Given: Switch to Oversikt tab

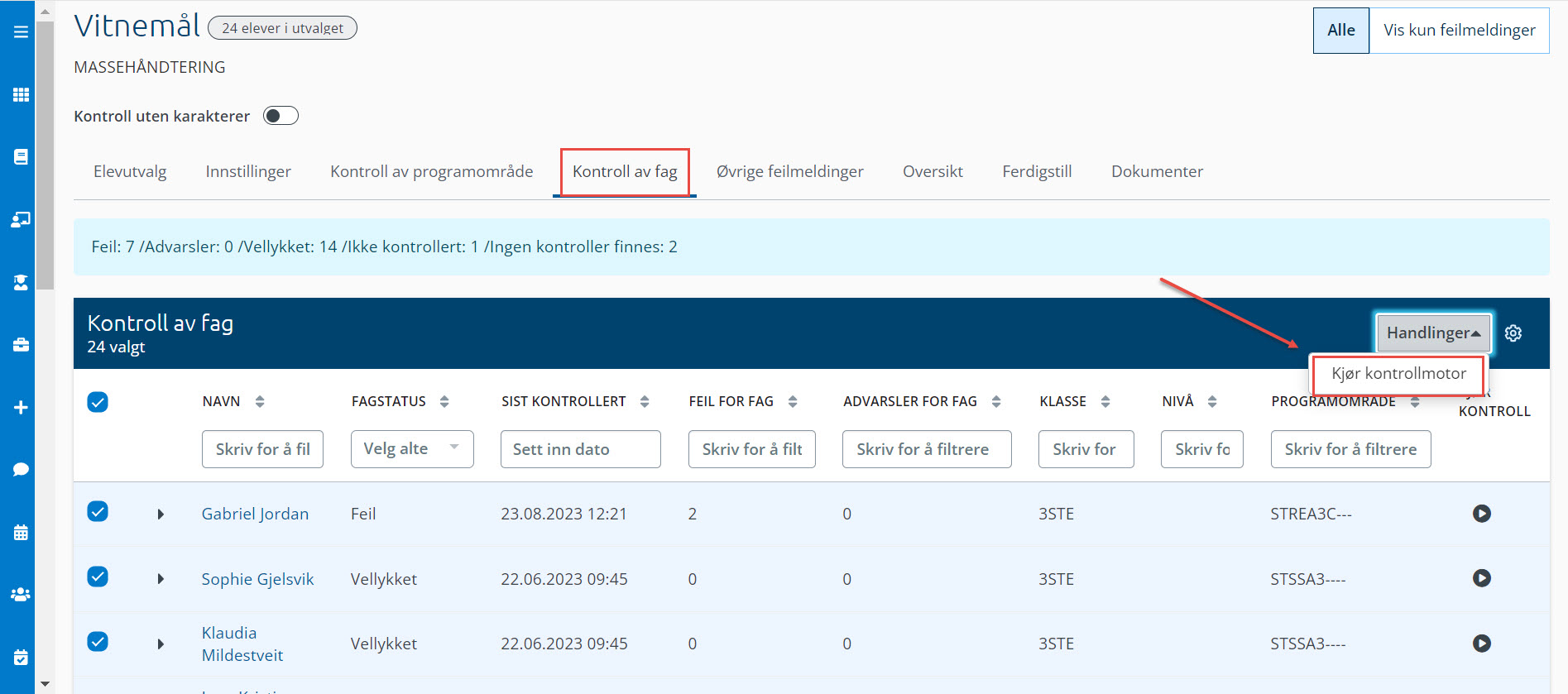Looking at the screenshot, I should (933, 171).
